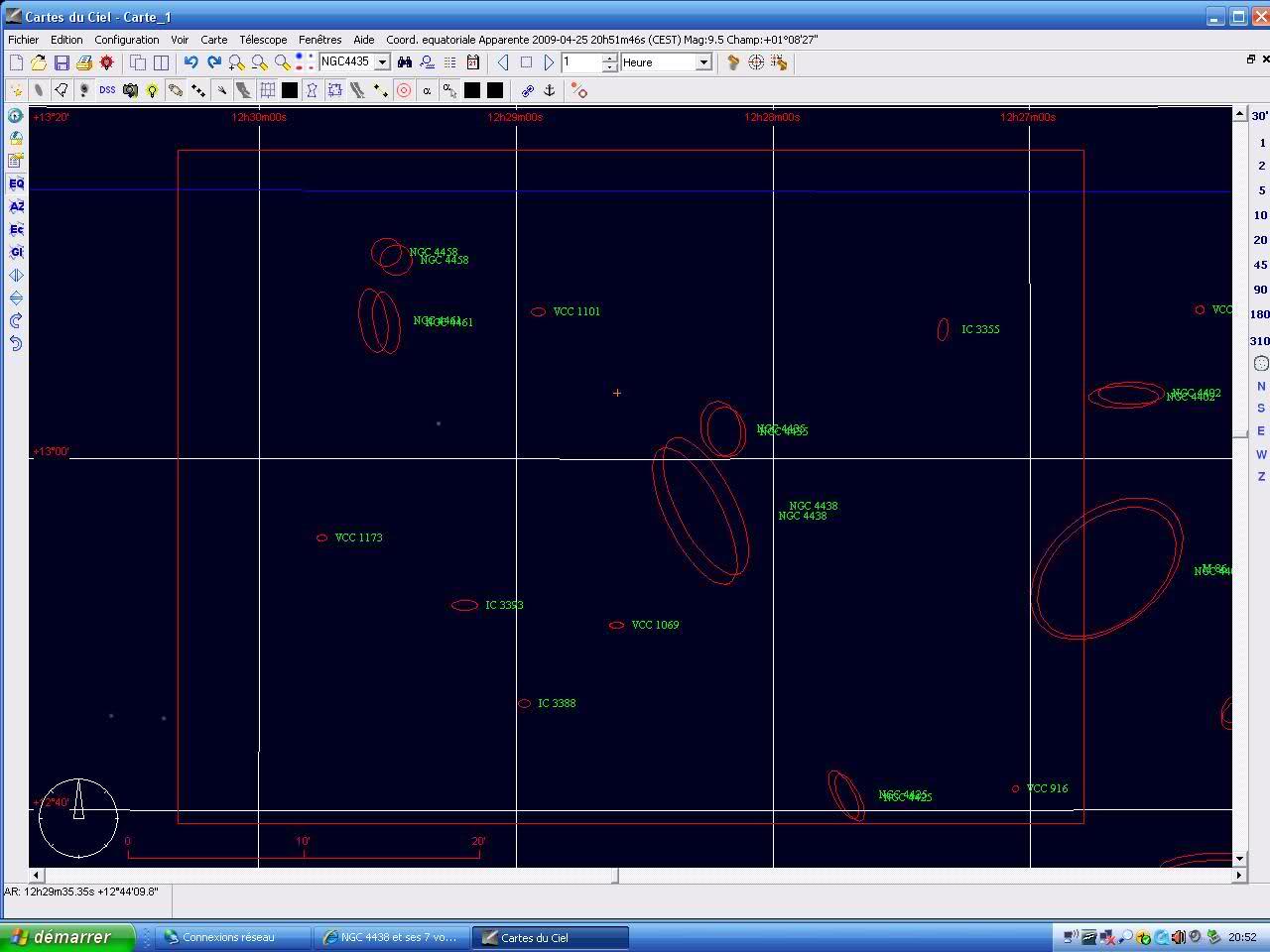Toggle constellation boundaries display
The width and height of the screenshot is (1270, 952).
click(x=335, y=90)
